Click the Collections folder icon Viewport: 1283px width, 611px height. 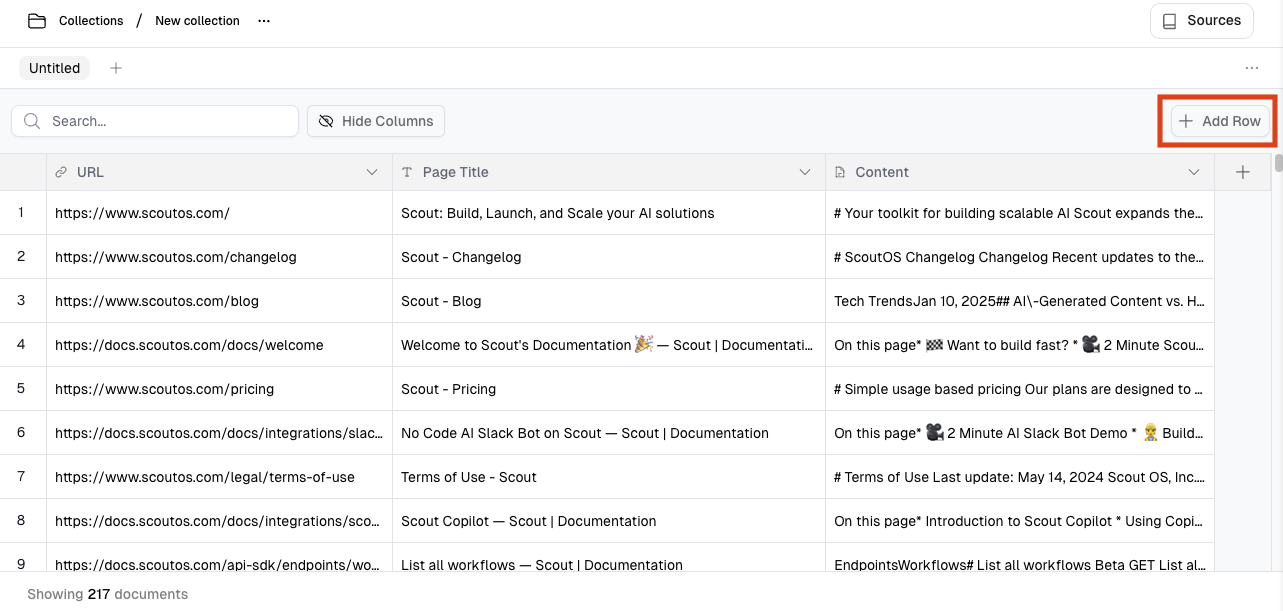coord(37,21)
